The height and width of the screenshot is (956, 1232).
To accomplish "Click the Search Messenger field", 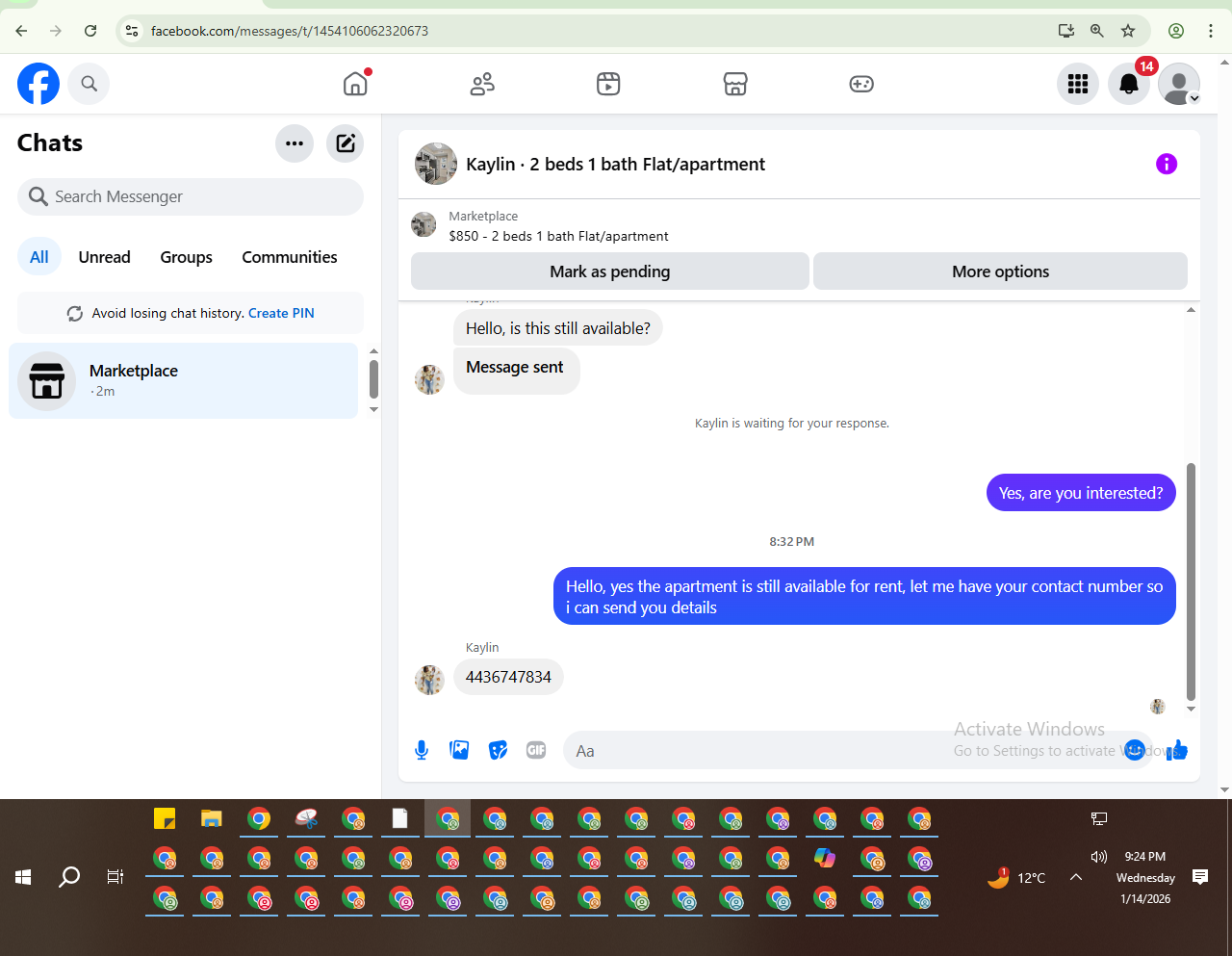I will (191, 196).
